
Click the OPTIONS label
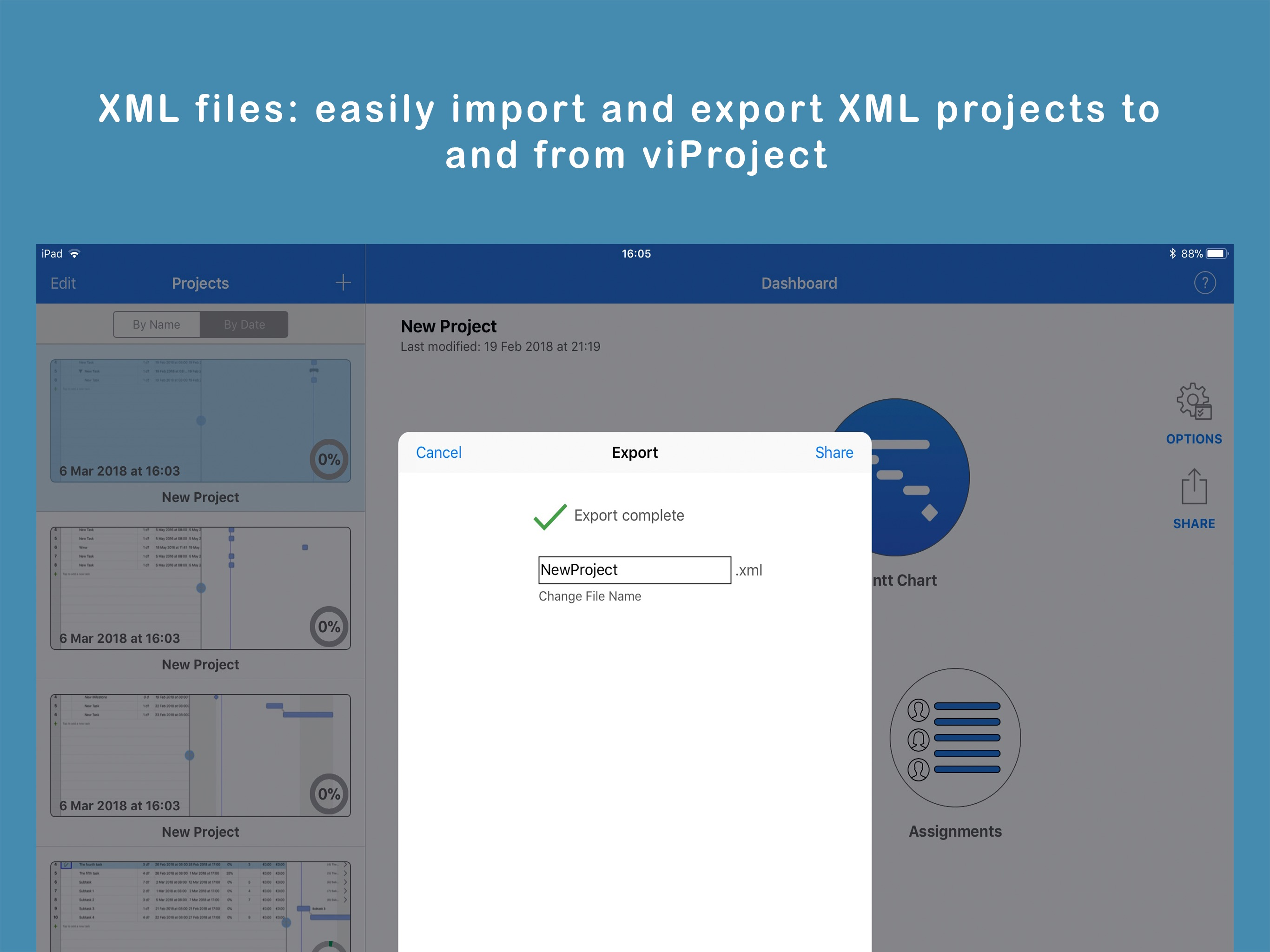tap(1194, 439)
